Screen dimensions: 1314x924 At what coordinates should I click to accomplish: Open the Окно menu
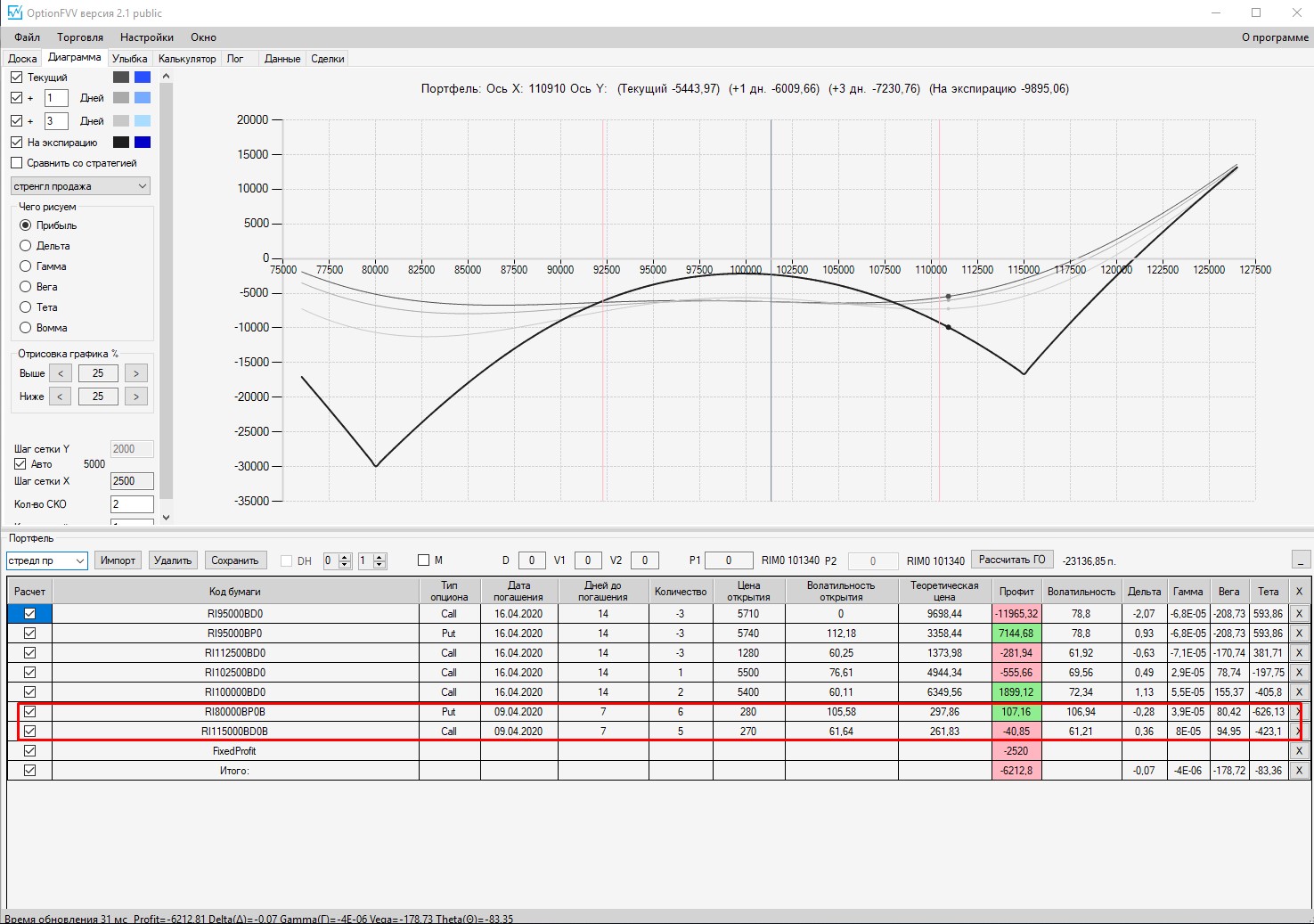[x=203, y=37]
